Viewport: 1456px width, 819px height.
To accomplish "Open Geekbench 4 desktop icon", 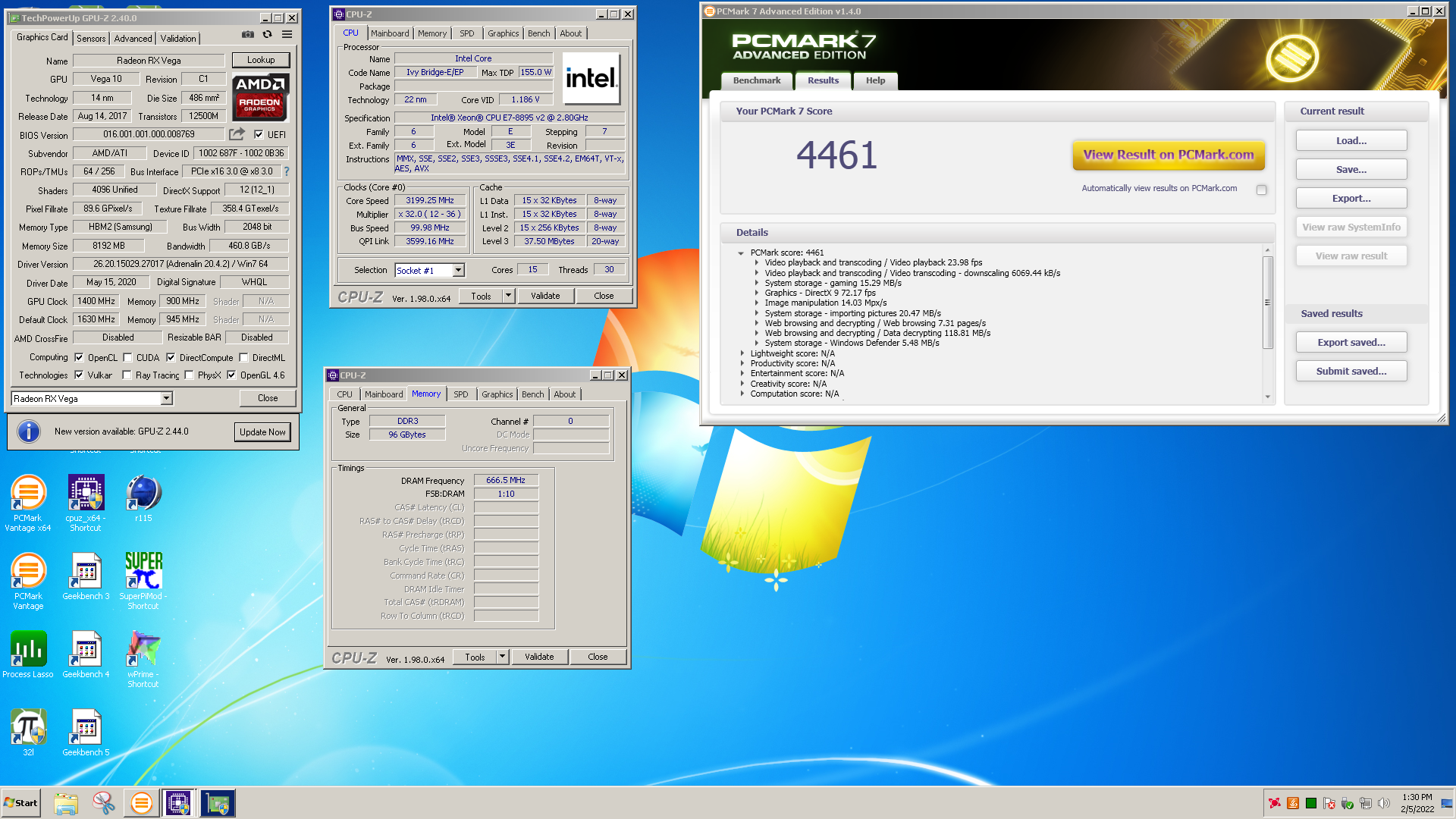I will pyautogui.click(x=86, y=654).
